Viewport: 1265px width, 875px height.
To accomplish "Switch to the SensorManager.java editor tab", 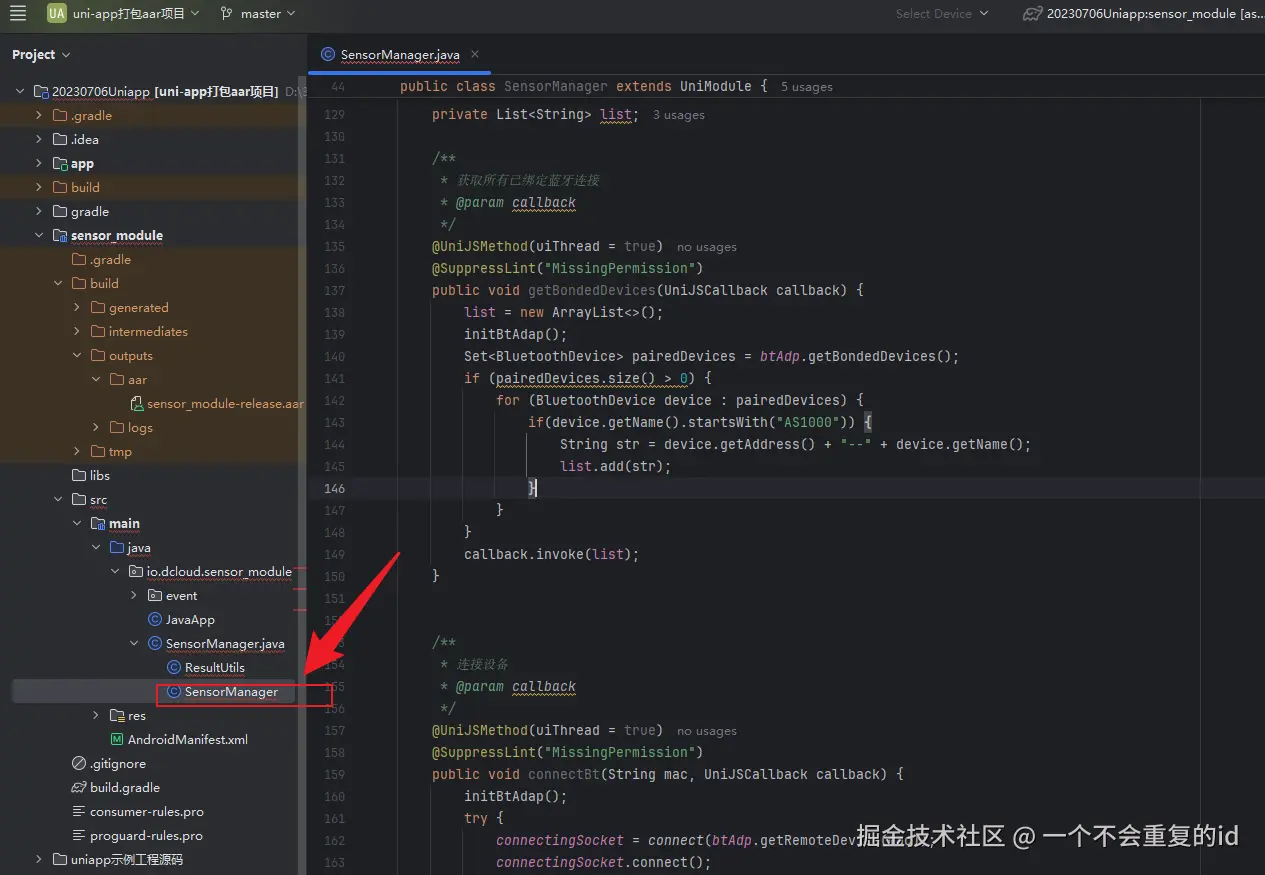I will (x=399, y=54).
